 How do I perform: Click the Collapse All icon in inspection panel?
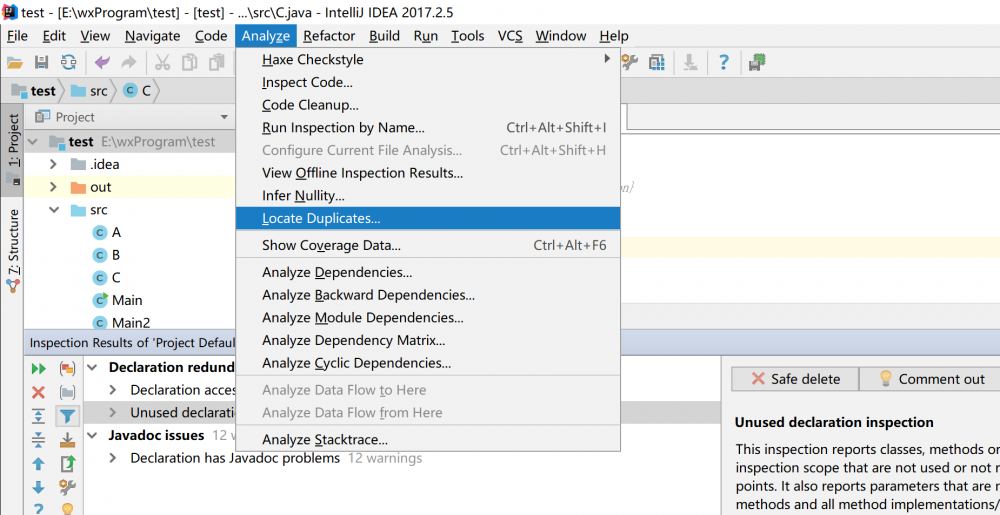39,440
